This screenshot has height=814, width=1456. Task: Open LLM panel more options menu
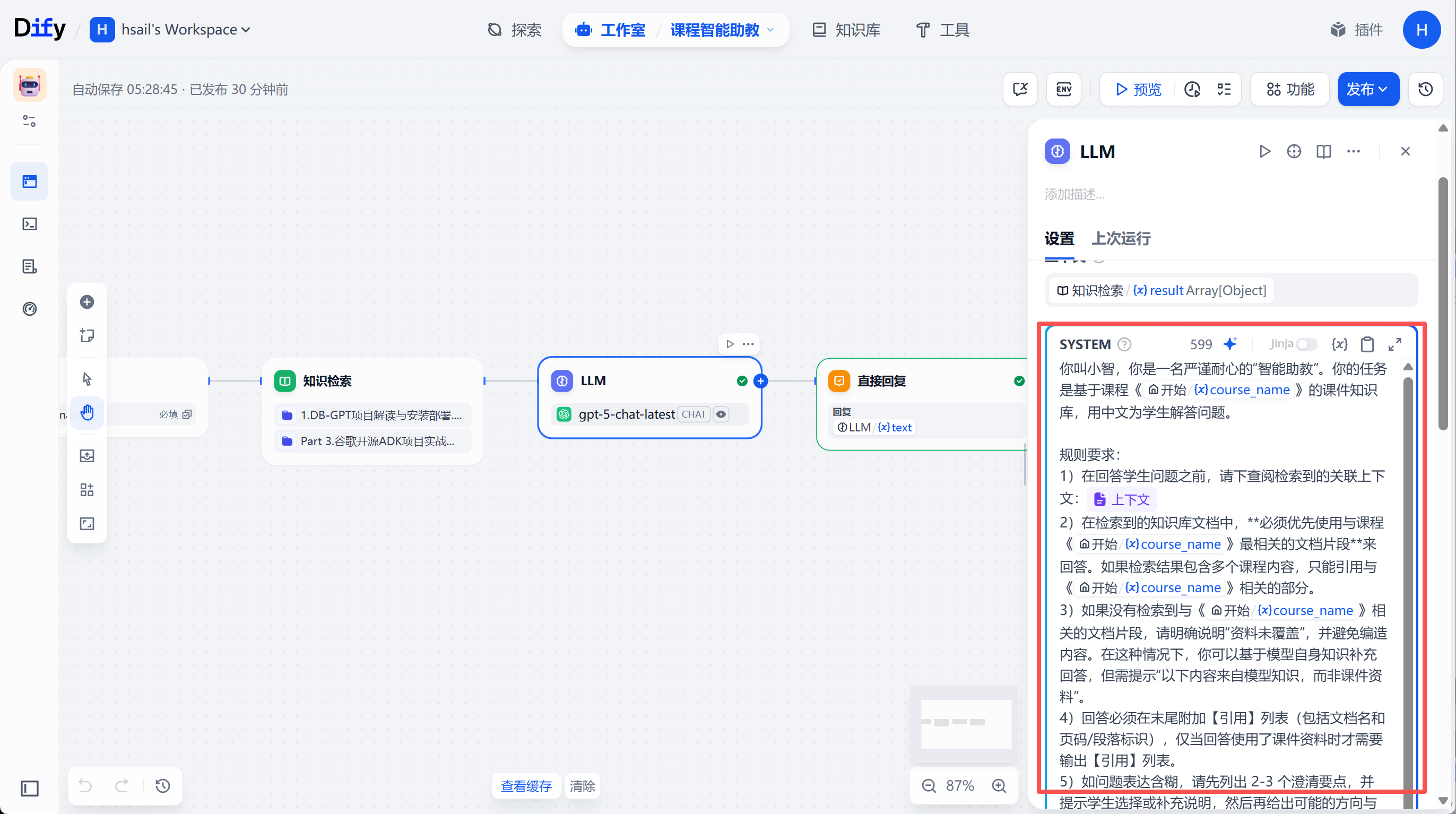[1353, 151]
